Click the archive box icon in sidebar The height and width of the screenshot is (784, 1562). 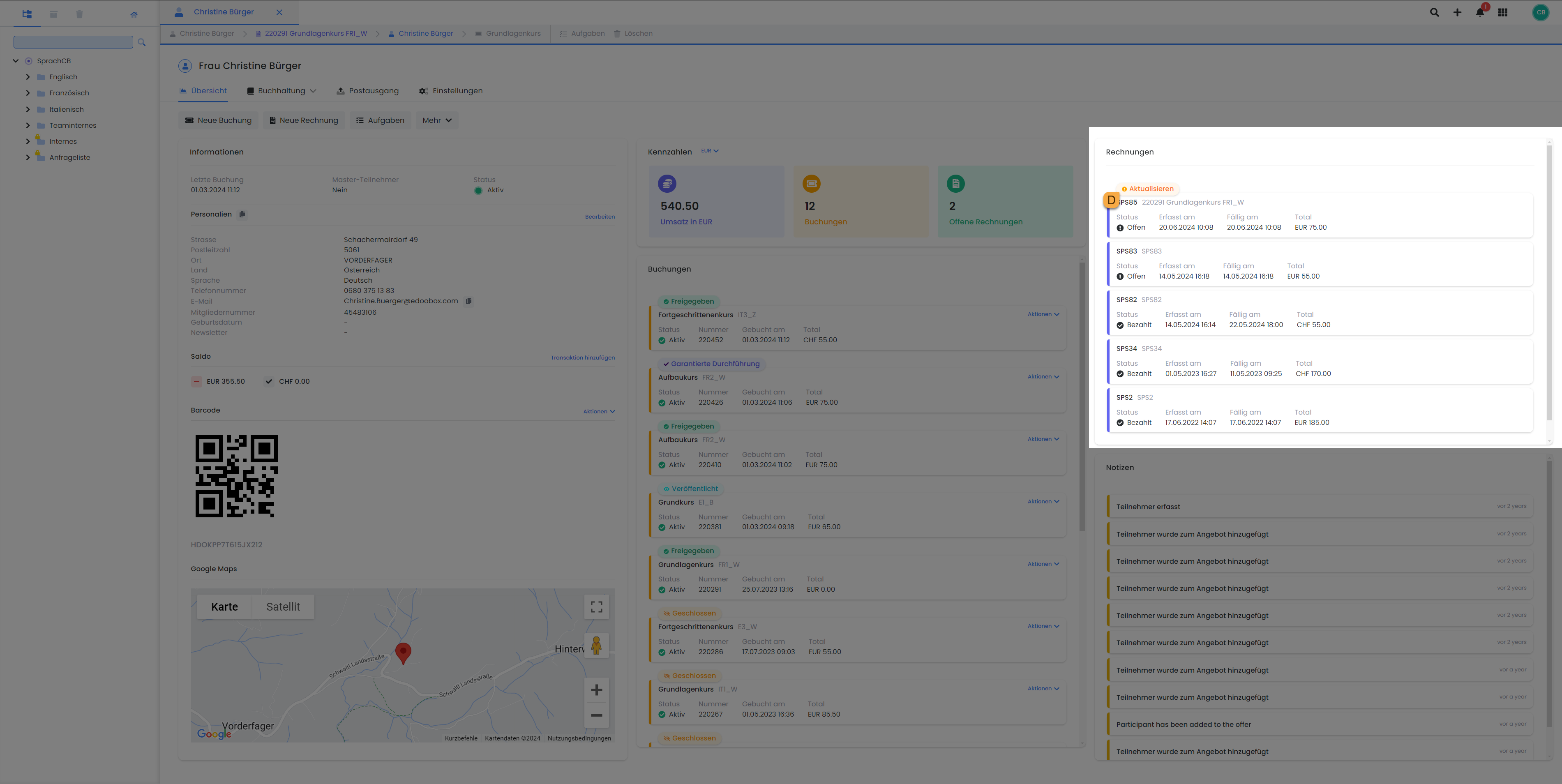point(53,14)
